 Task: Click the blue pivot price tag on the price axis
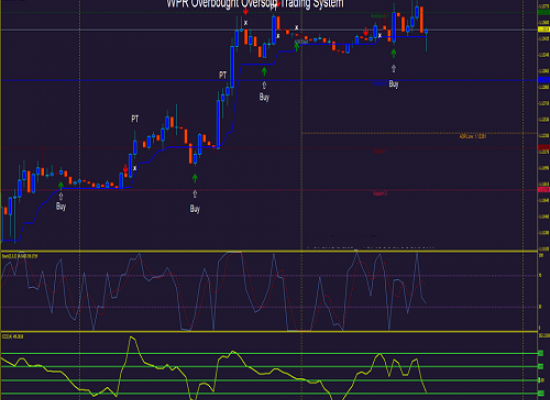coord(544,80)
